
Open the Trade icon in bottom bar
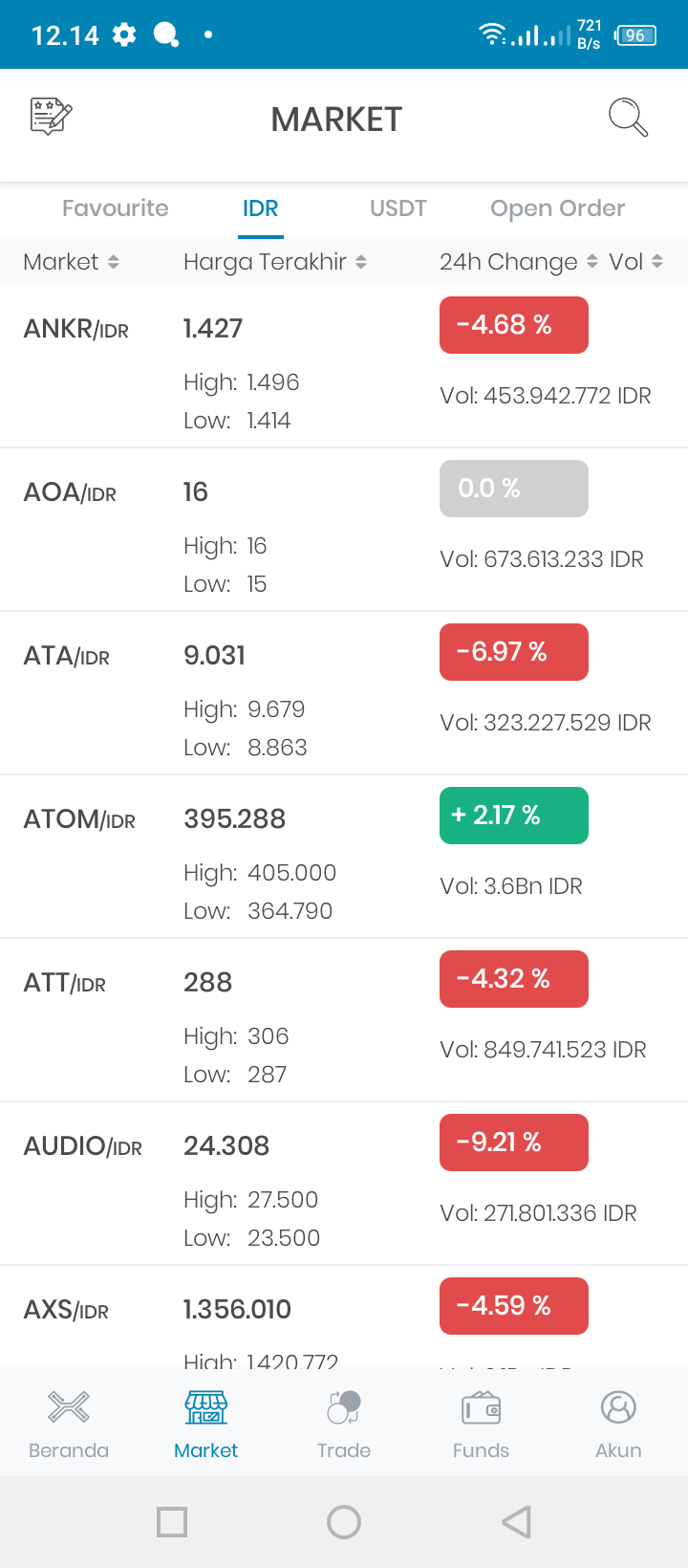[x=344, y=1407]
